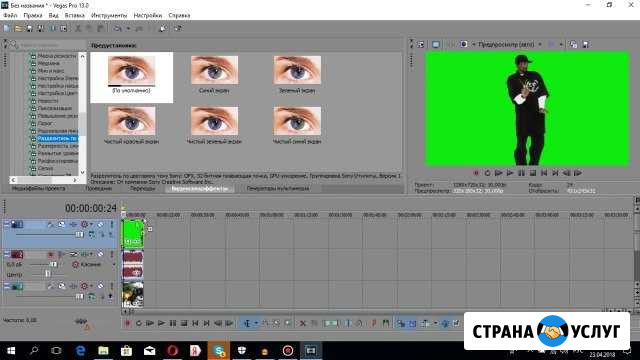The height and width of the screenshot is (360, 640).
Task: Click timeline Record button
Action: pos(127,323)
